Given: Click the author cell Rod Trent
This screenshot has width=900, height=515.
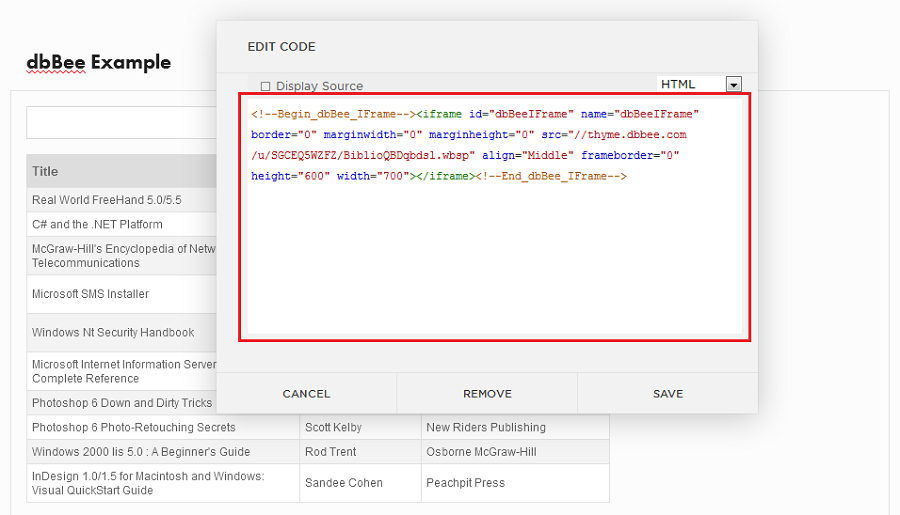Looking at the screenshot, I should pyautogui.click(x=360, y=452).
